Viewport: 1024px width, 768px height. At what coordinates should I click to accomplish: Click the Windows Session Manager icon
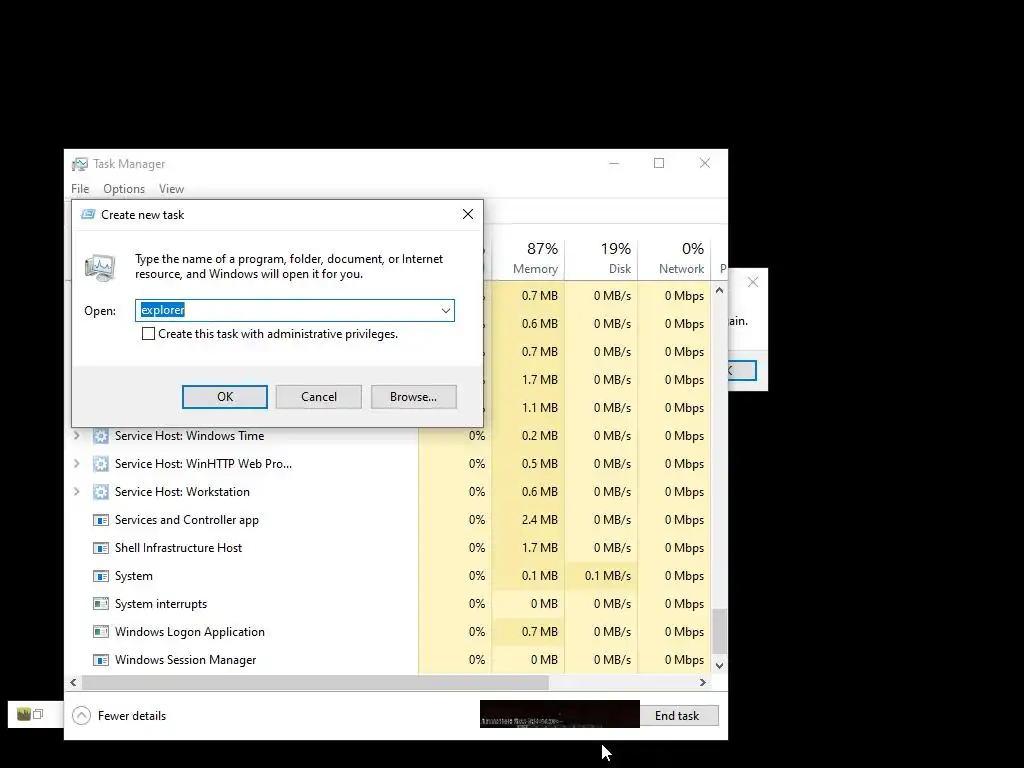pyautogui.click(x=101, y=660)
